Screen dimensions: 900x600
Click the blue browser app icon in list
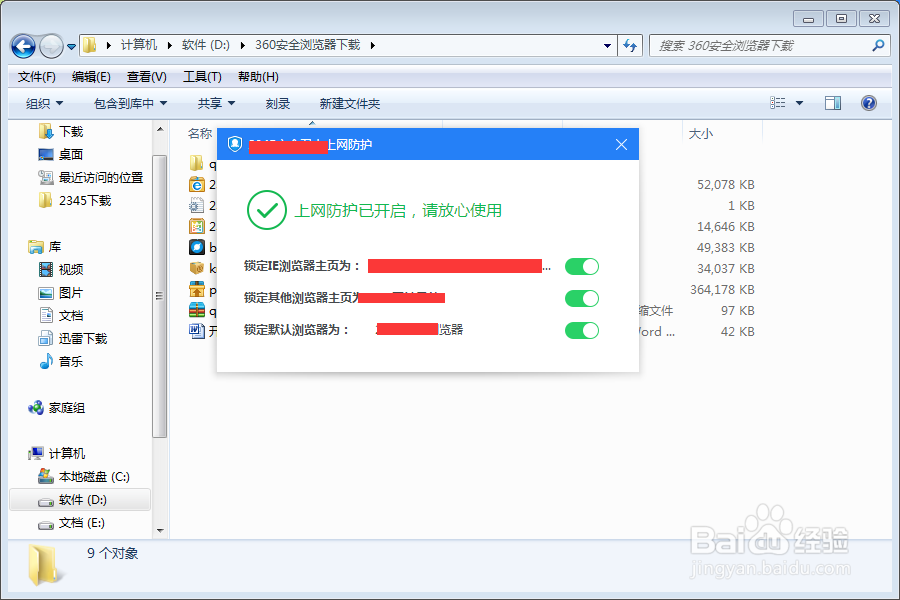click(x=197, y=247)
